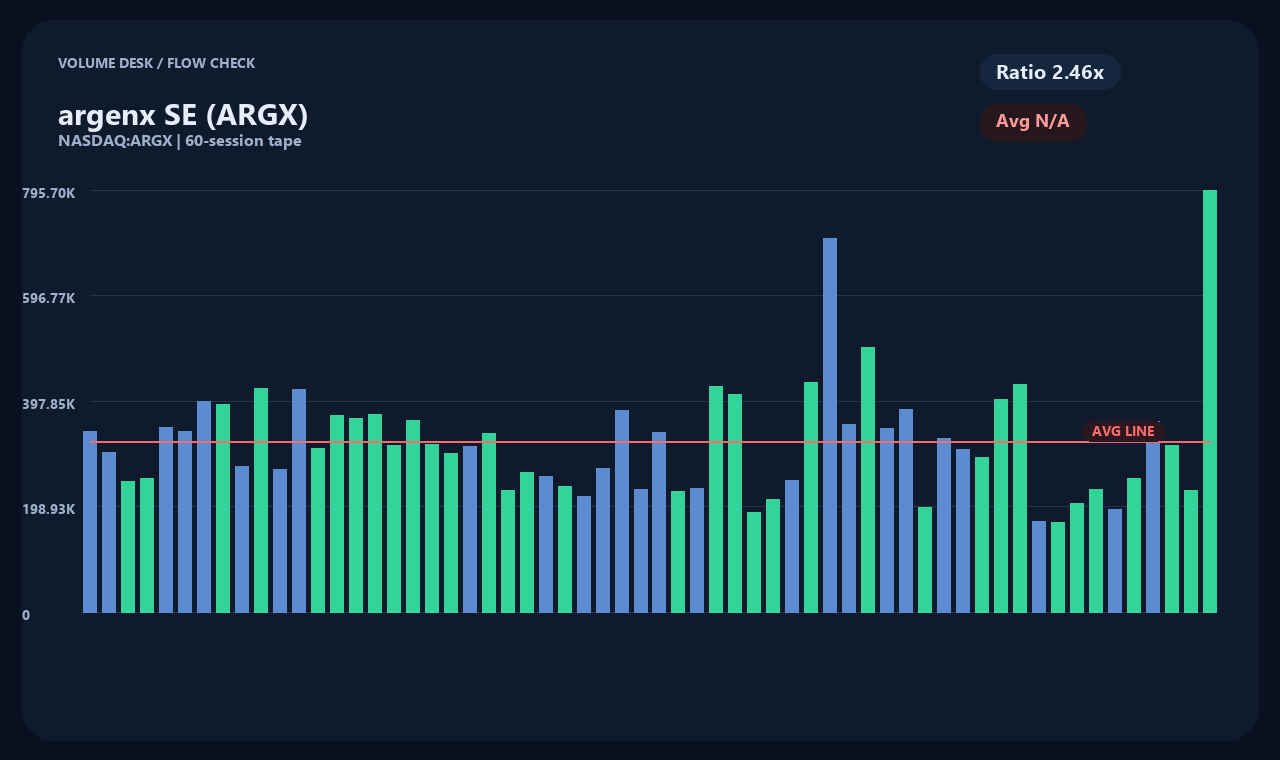This screenshot has height=760, width=1280.
Task: Click the argenx SE (ARGX) title
Action: (x=183, y=115)
